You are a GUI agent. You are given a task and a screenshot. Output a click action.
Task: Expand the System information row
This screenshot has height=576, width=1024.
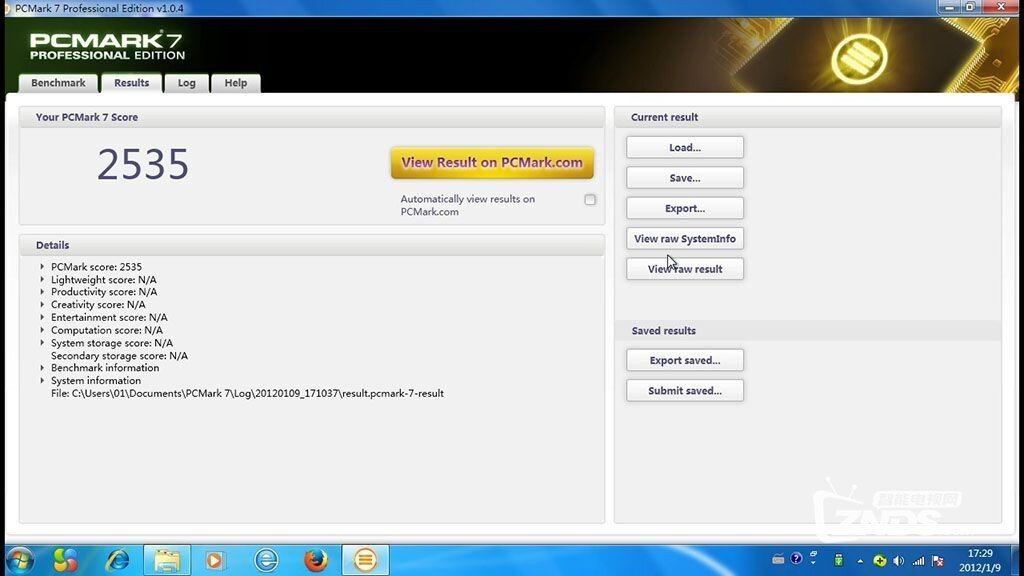click(42, 380)
